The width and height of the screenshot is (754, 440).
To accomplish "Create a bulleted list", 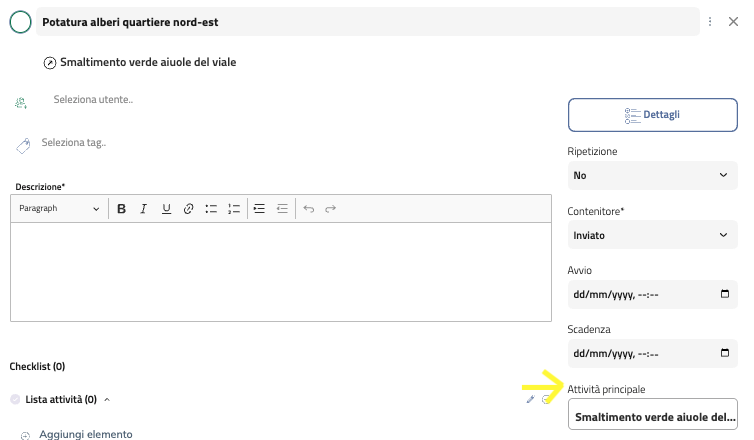I will coord(211,209).
